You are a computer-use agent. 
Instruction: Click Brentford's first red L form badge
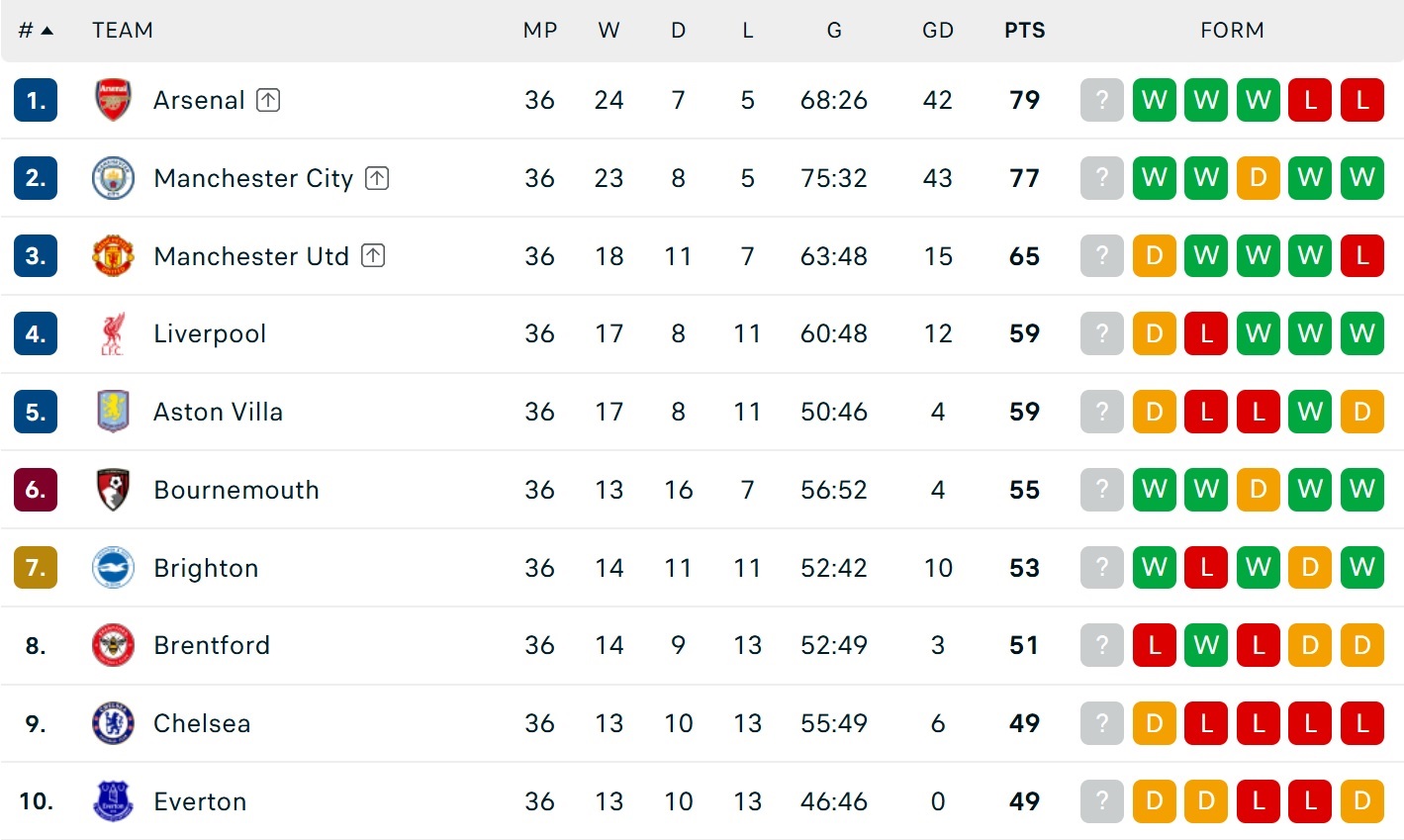click(1155, 645)
